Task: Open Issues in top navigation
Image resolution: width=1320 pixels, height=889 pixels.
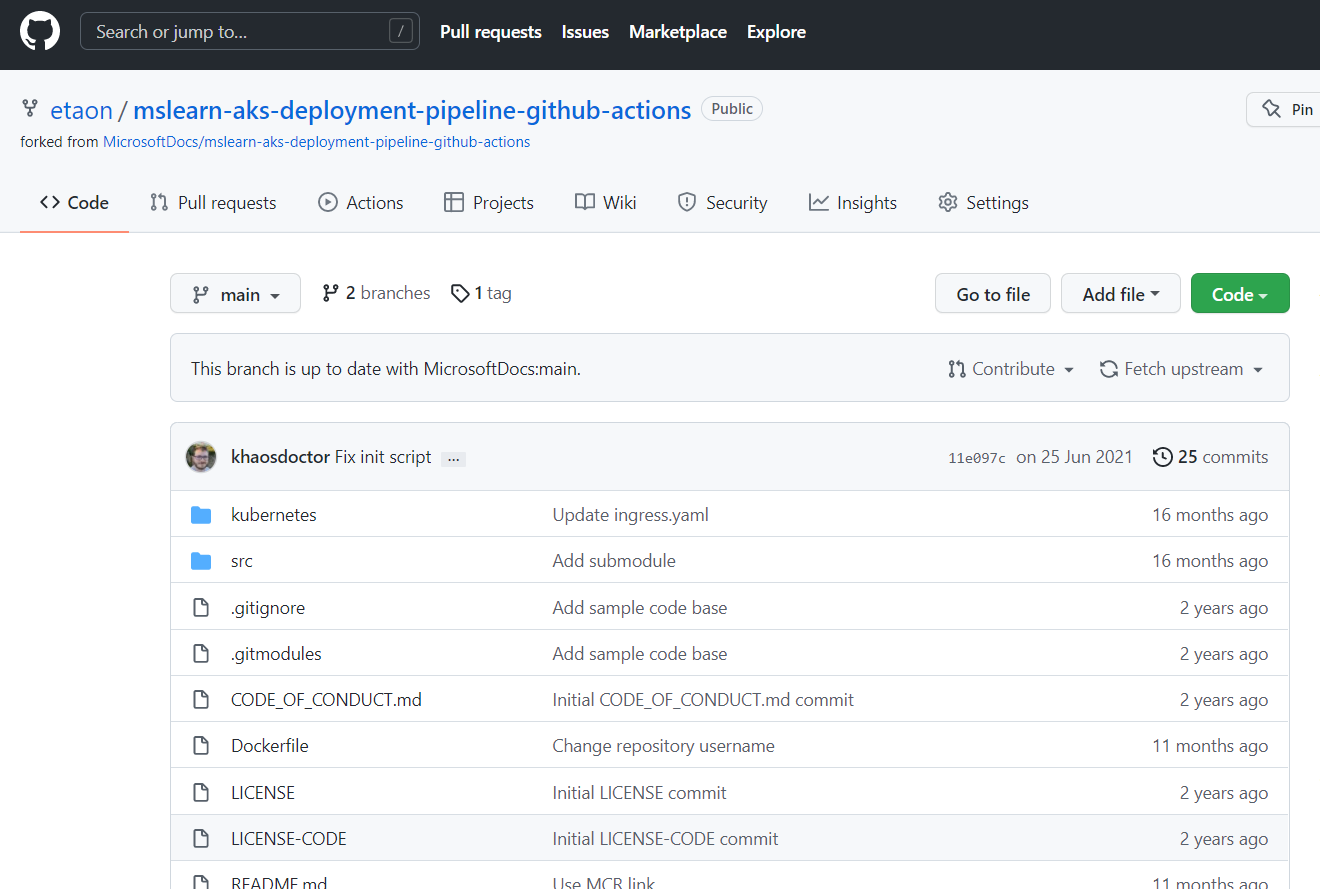Action: pos(585,32)
